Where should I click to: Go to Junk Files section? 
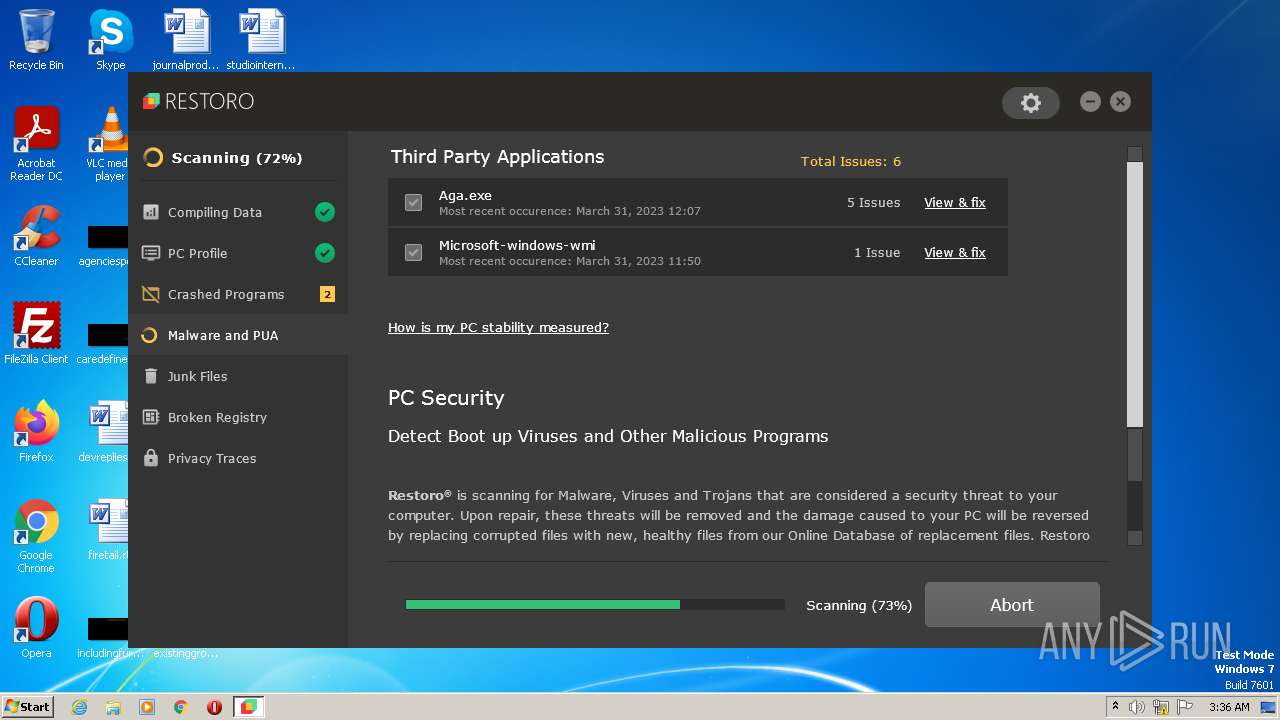(x=238, y=376)
